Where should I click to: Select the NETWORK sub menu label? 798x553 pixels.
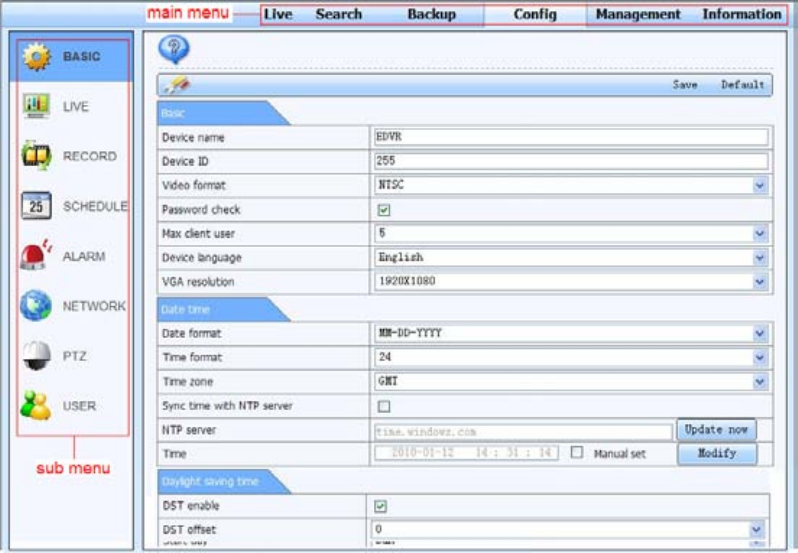[x=94, y=306]
